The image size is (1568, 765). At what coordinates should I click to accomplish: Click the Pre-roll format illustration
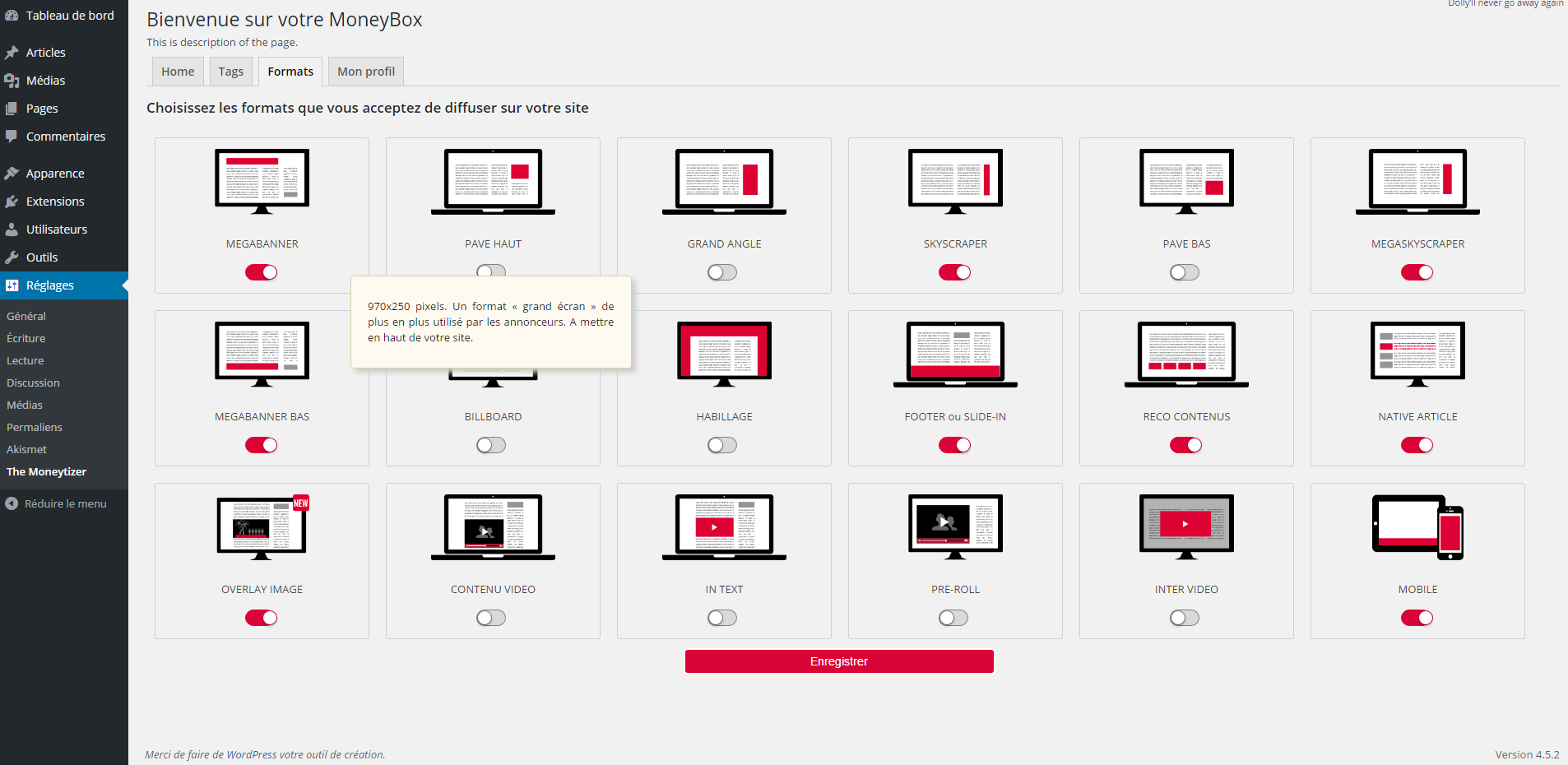(956, 527)
